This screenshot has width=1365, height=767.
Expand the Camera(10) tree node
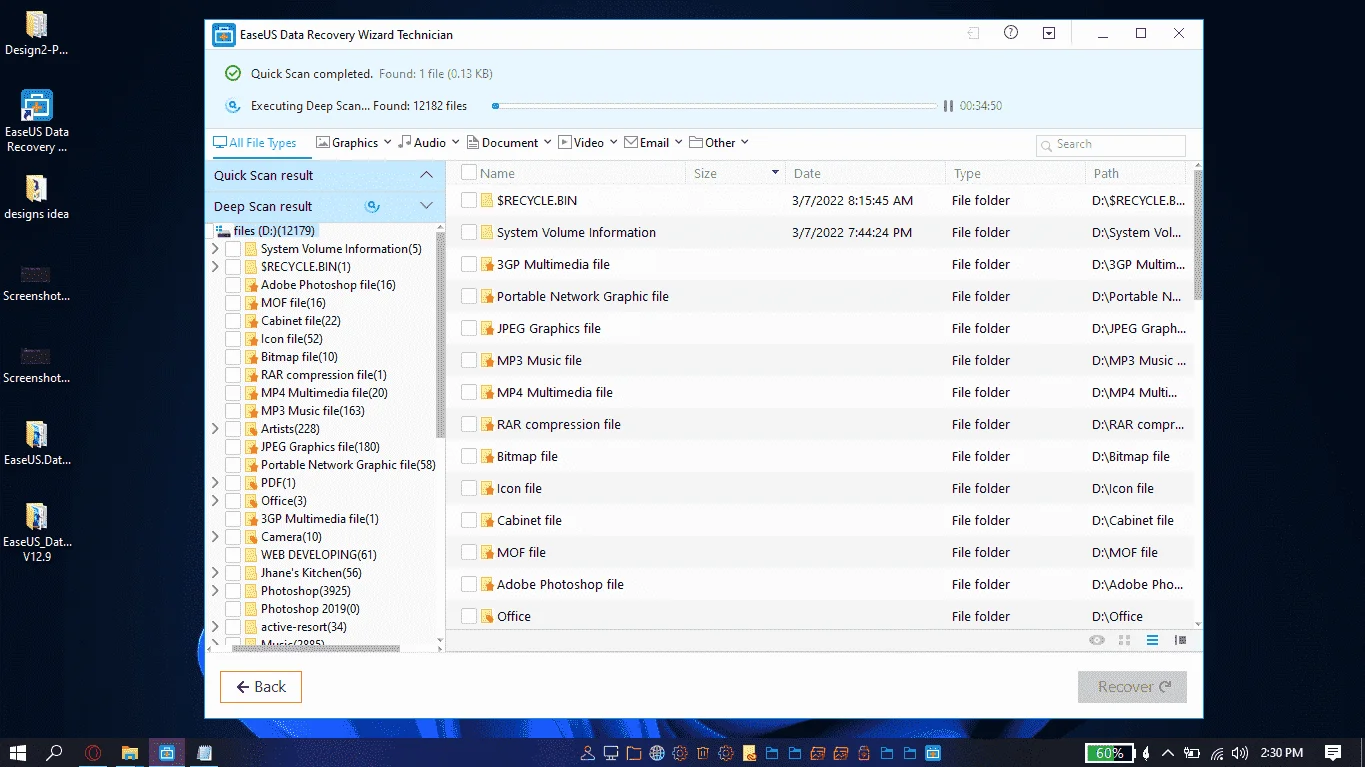point(215,537)
